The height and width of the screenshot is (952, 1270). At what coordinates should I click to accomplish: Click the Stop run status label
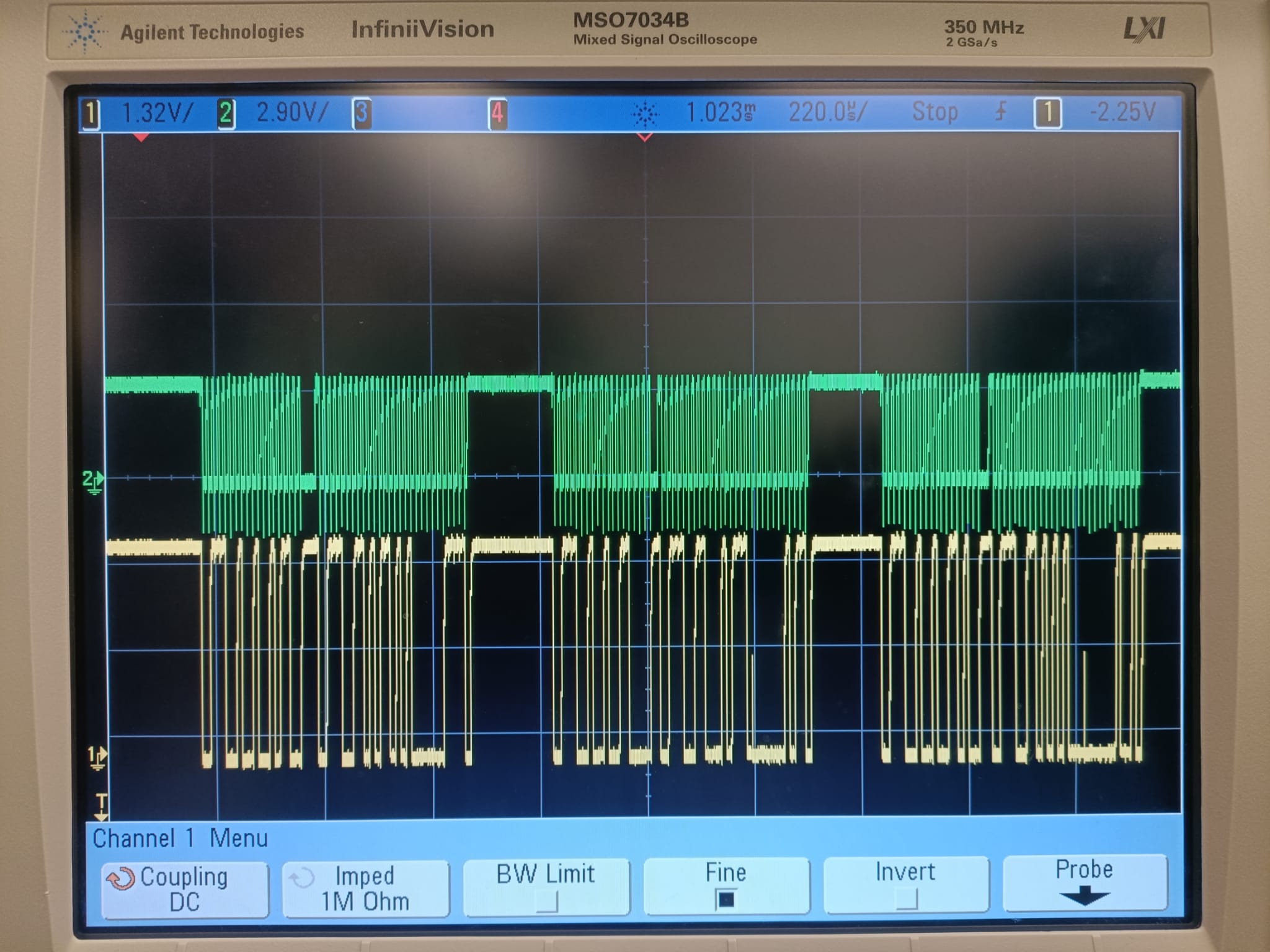coord(935,112)
